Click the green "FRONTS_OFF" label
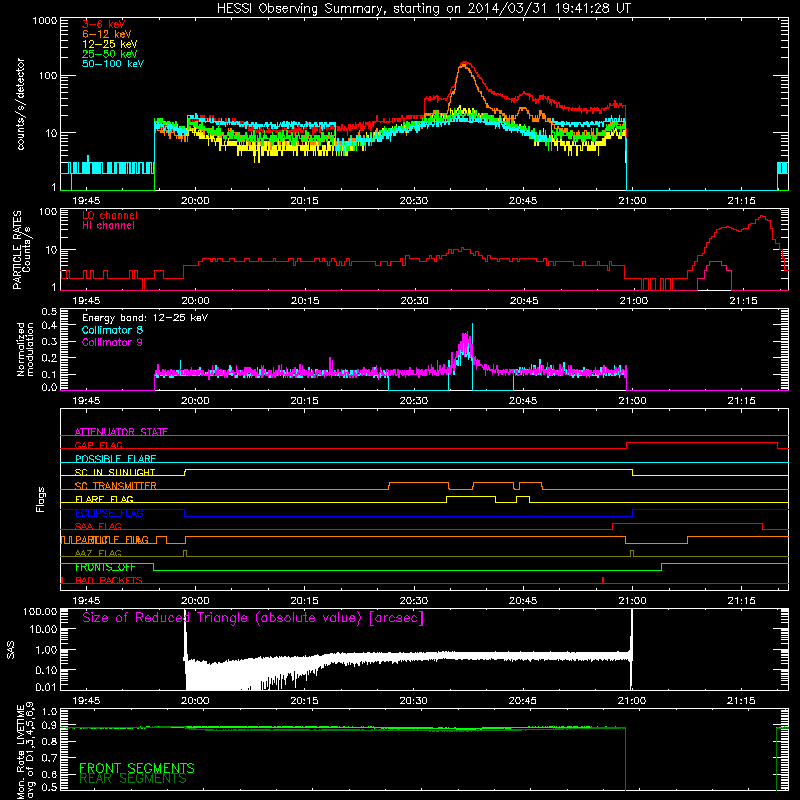Screen dimensions: 800x800 point(105,567)
